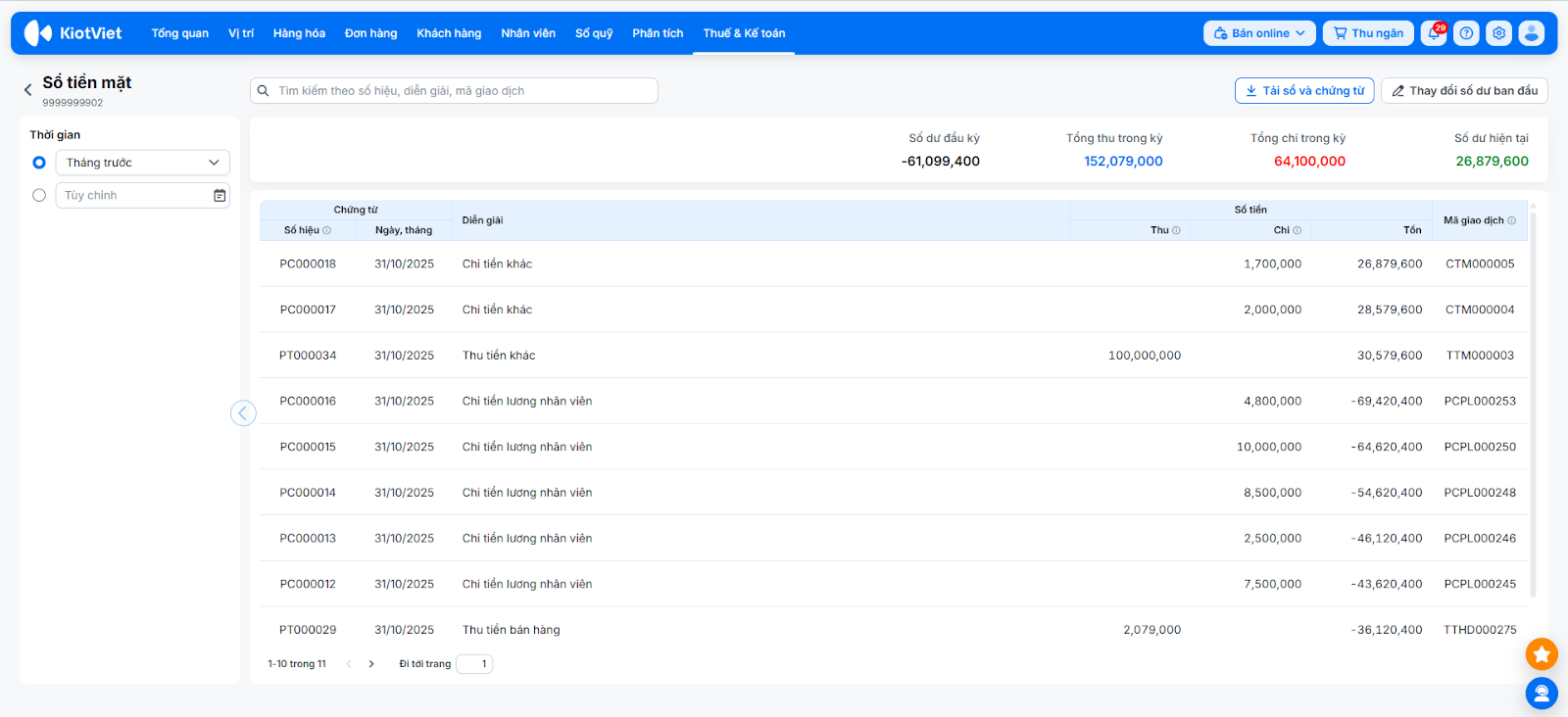The width and height of the screenshot is (1568, 717).
Task: Click the info icon next to Thu
Action: (x=1176, y=231)
